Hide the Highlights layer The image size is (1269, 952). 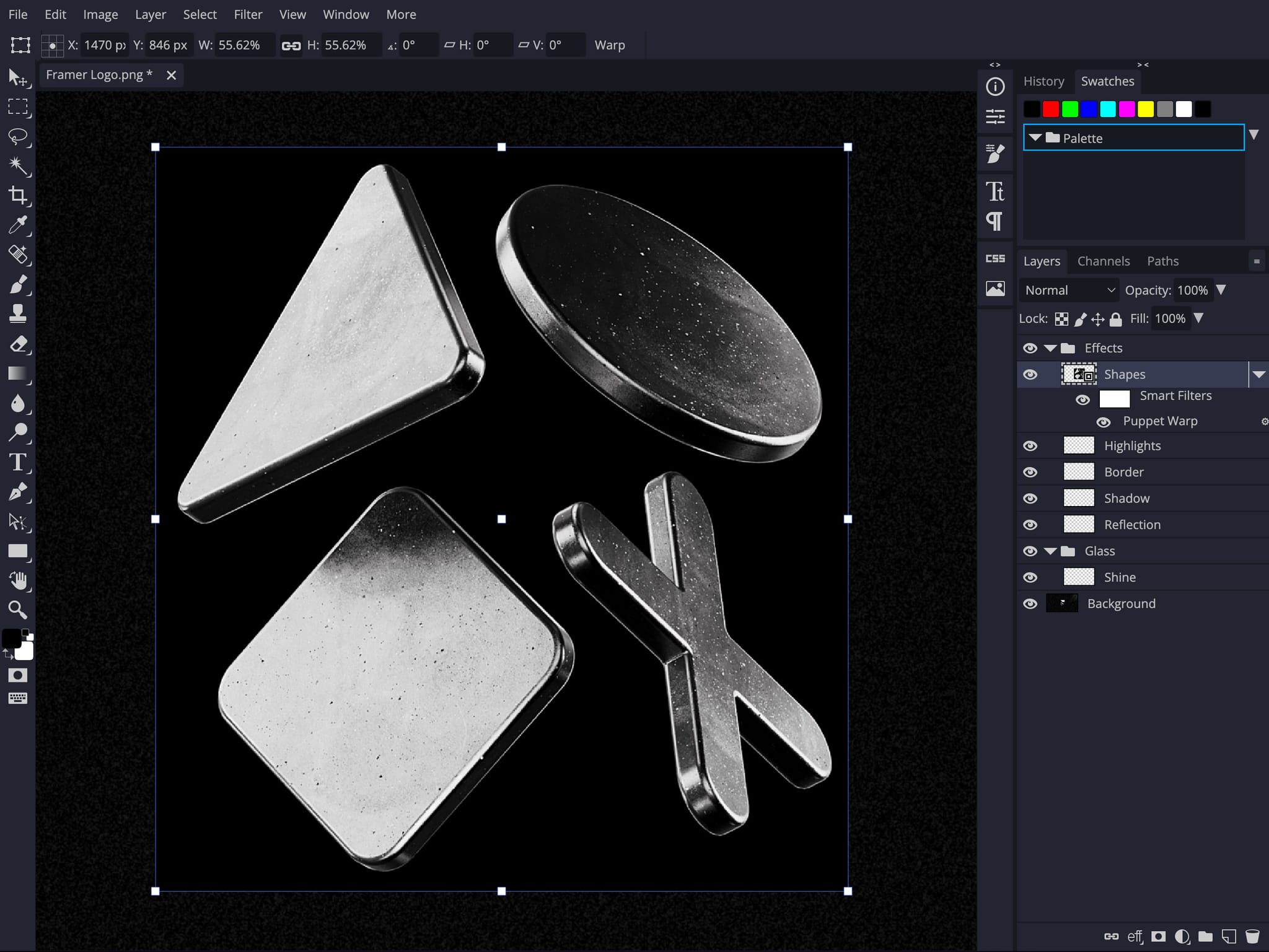point(1030,446)
